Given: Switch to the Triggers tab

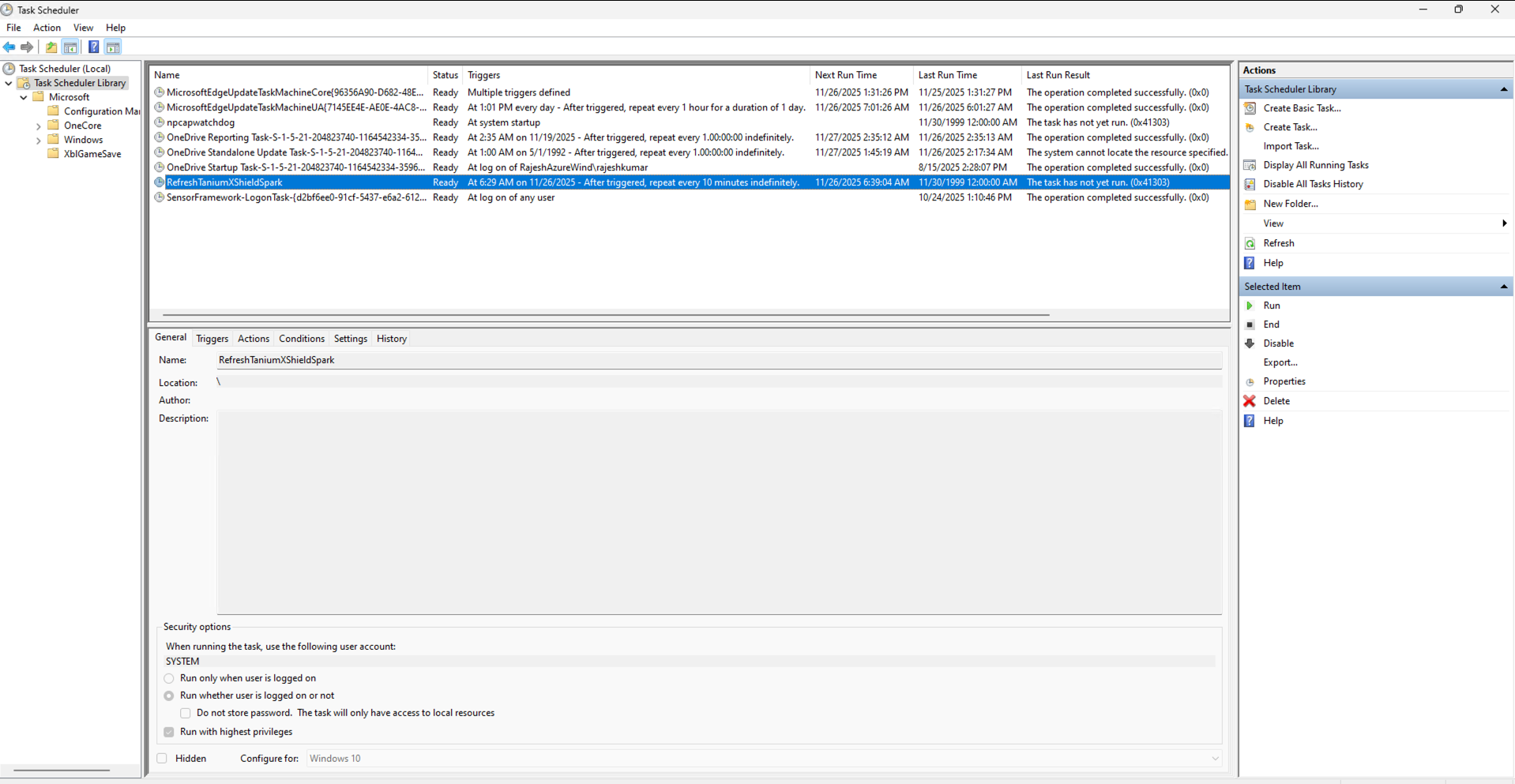Looking at the screenshot, I should (x=212, y=339).
